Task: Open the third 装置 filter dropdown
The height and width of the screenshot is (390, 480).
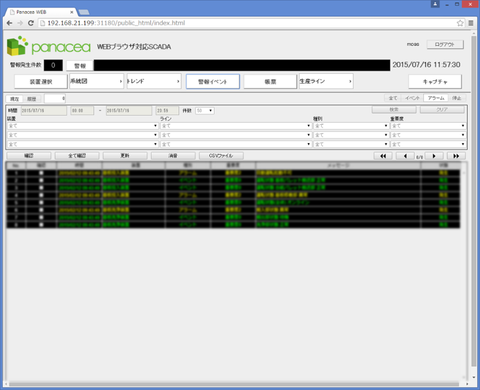Action: point(82,144)
